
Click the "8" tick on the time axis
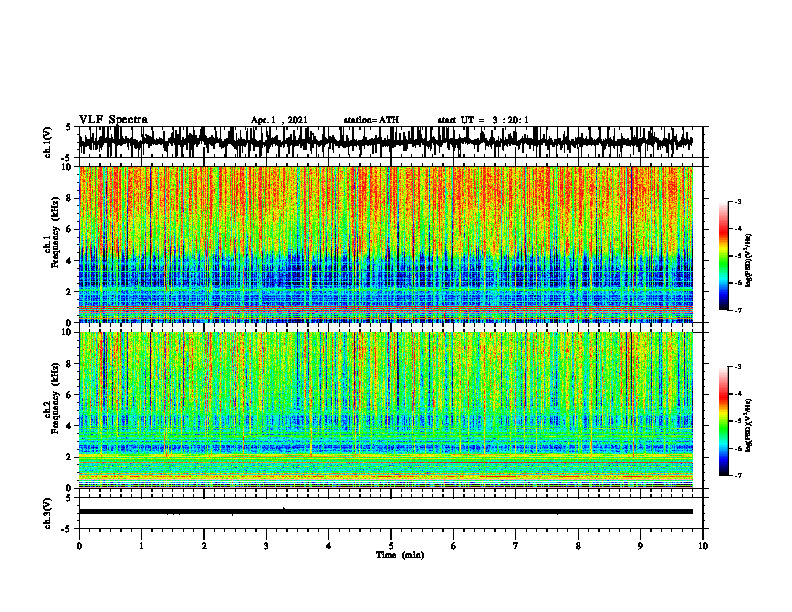[x=578, y=546]
